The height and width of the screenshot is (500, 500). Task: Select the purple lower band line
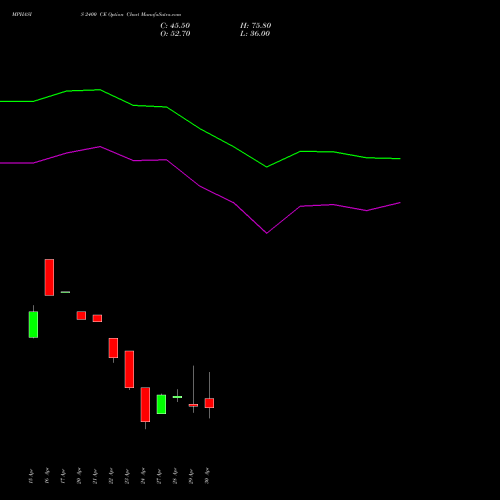click(200, 187)
